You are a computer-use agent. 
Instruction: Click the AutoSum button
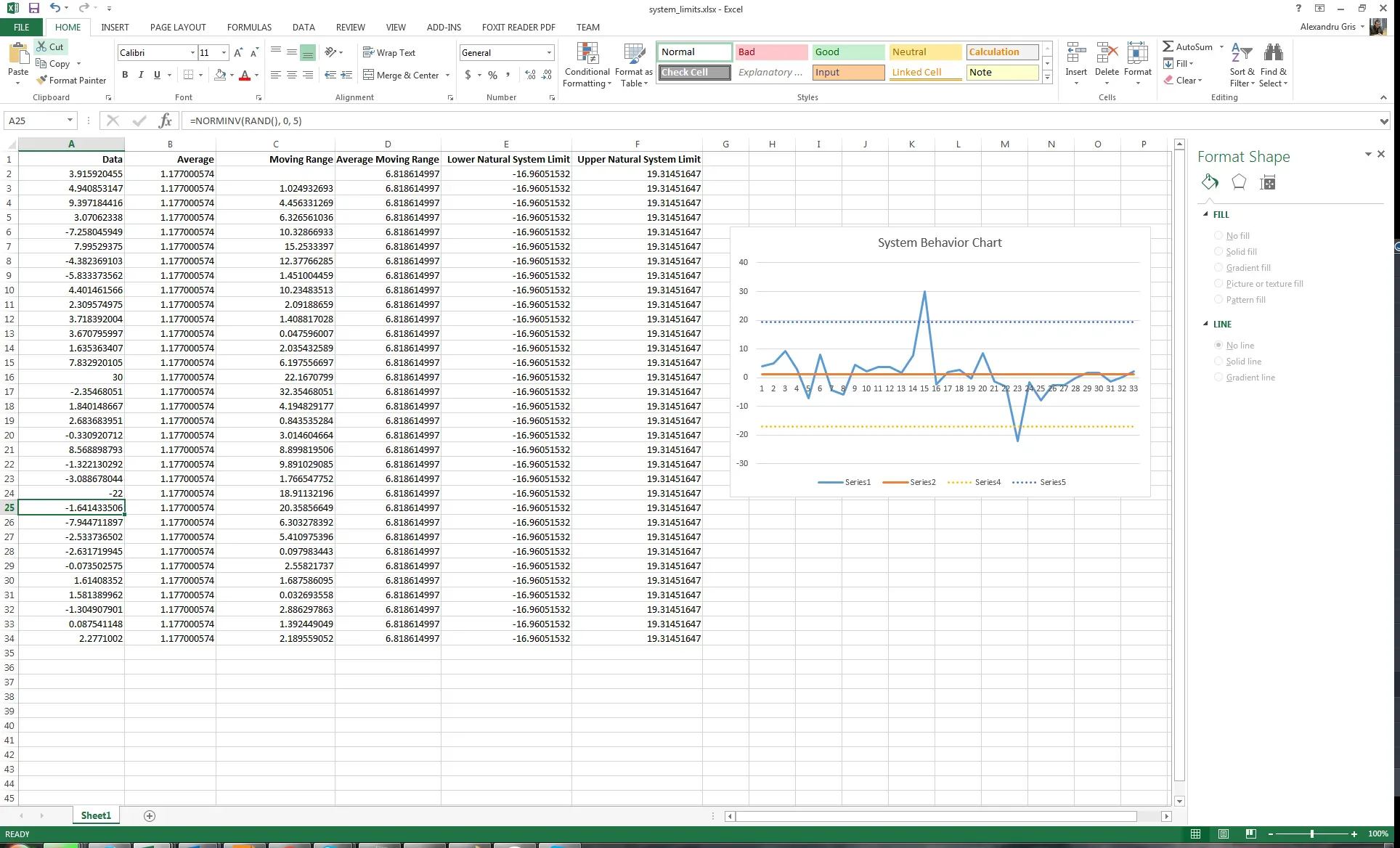(x=1188, y=46)
